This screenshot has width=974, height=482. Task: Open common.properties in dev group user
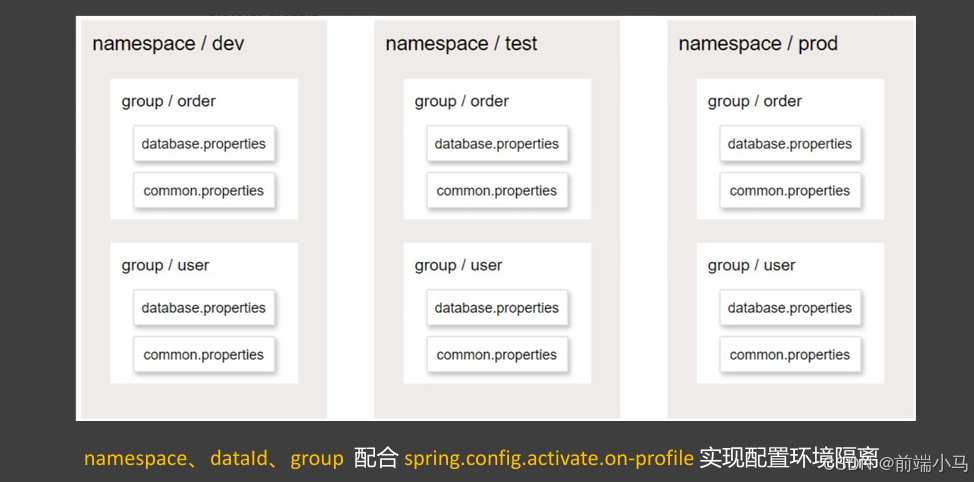204,355
